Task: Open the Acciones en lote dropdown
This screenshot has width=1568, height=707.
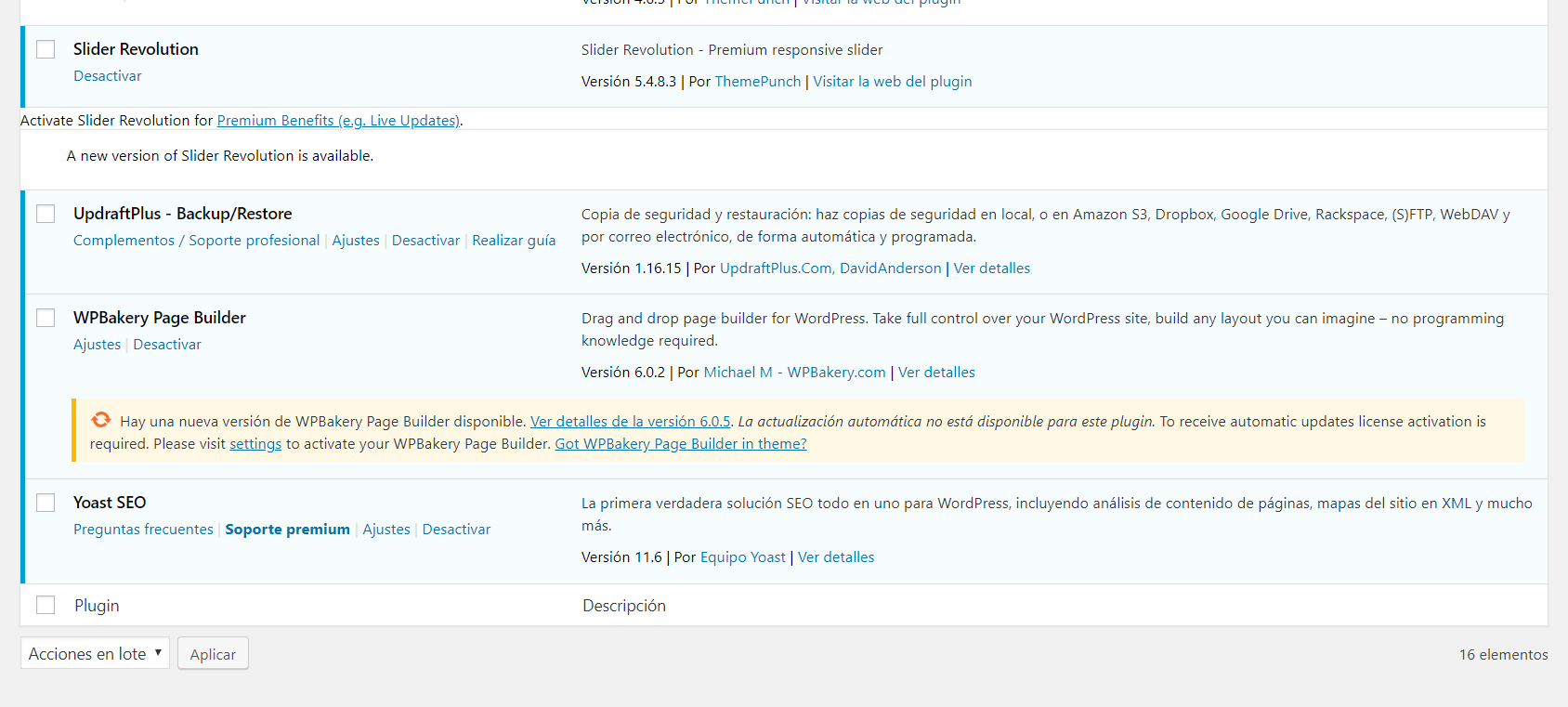Action: [x=95, y=653]
